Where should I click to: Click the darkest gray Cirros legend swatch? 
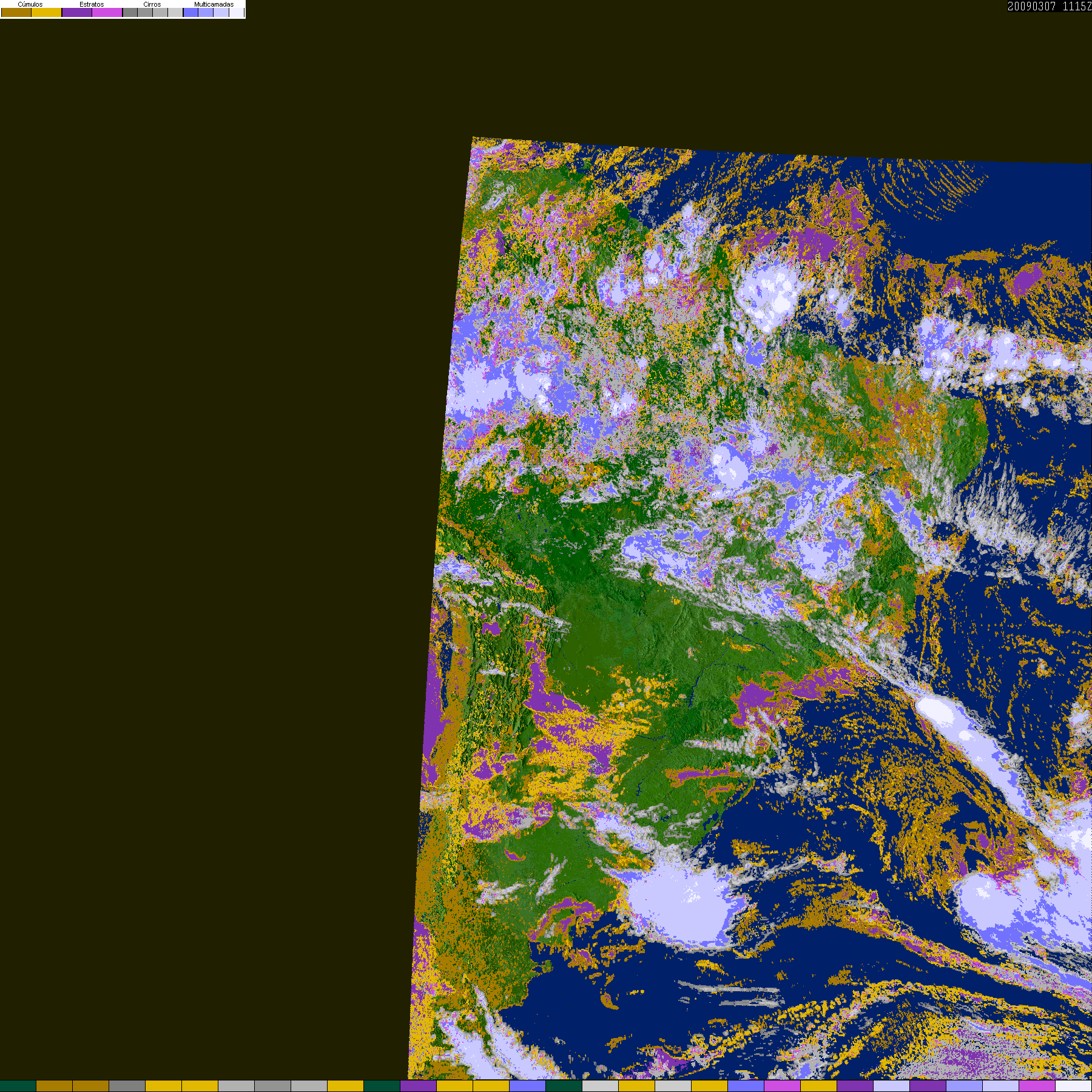tap(130, 12)
